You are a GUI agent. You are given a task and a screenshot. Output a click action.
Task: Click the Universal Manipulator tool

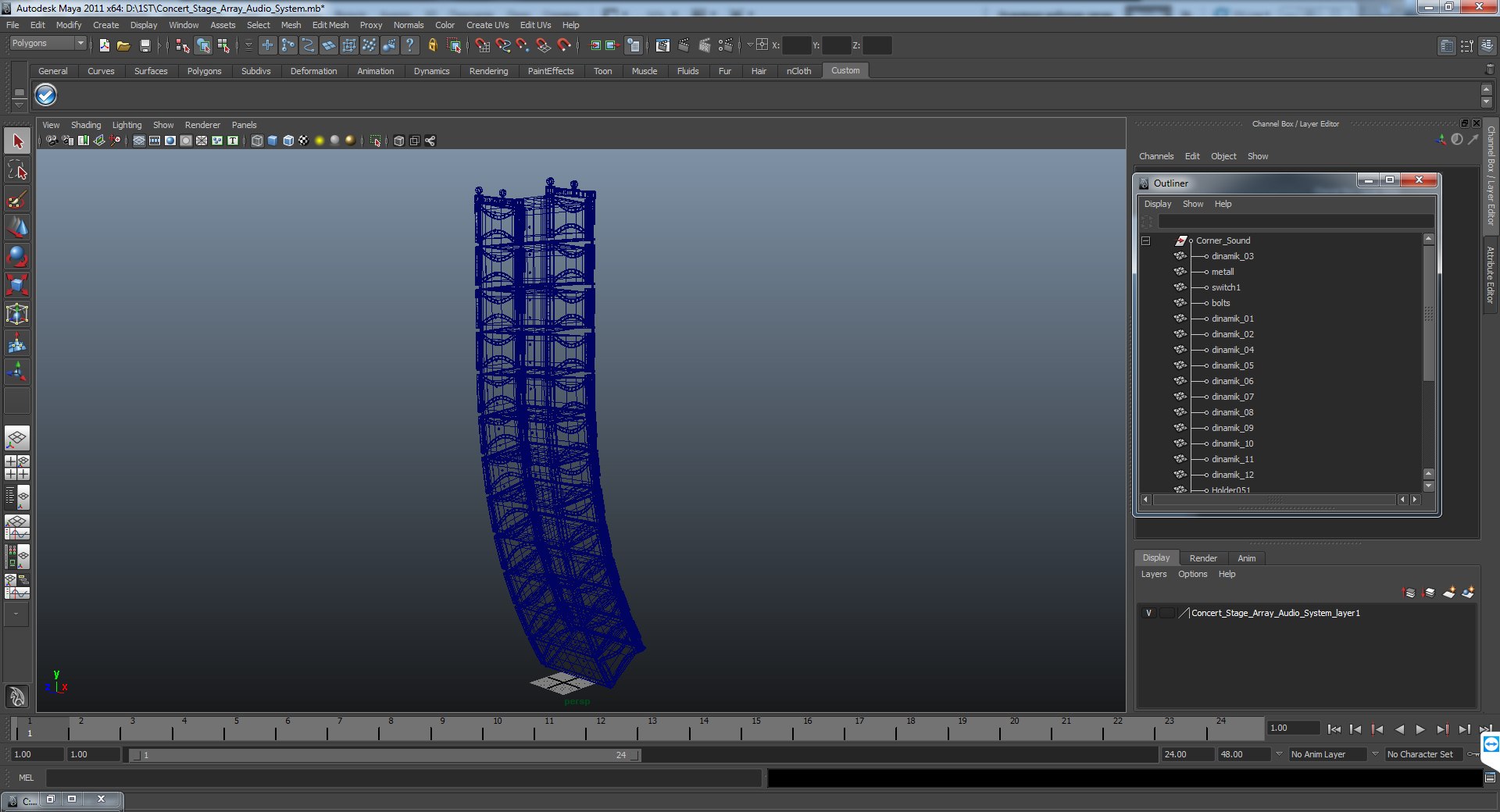point(17,314)
